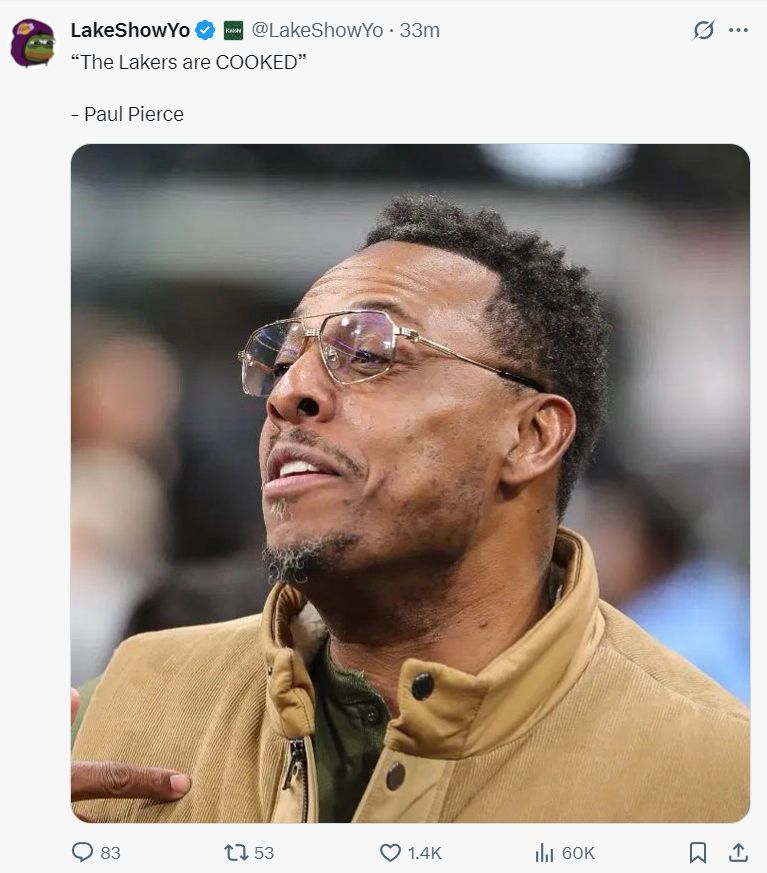767x873 pixels.
Task: Open the LakeShowYo display name profile link
Action: click(130, 31)
